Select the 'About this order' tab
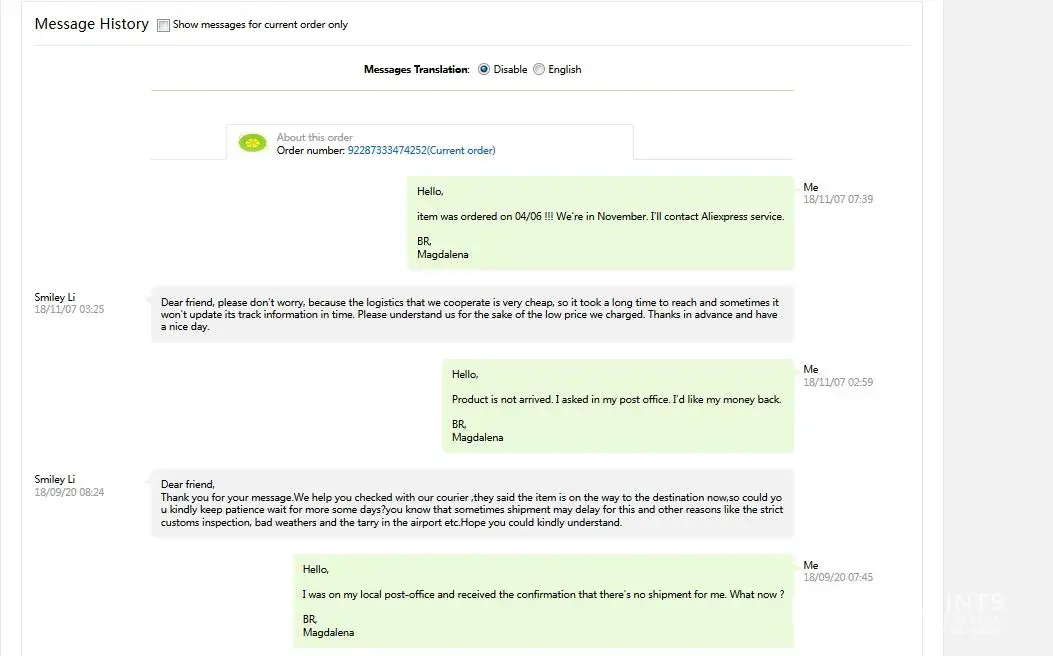 [314, 137]
